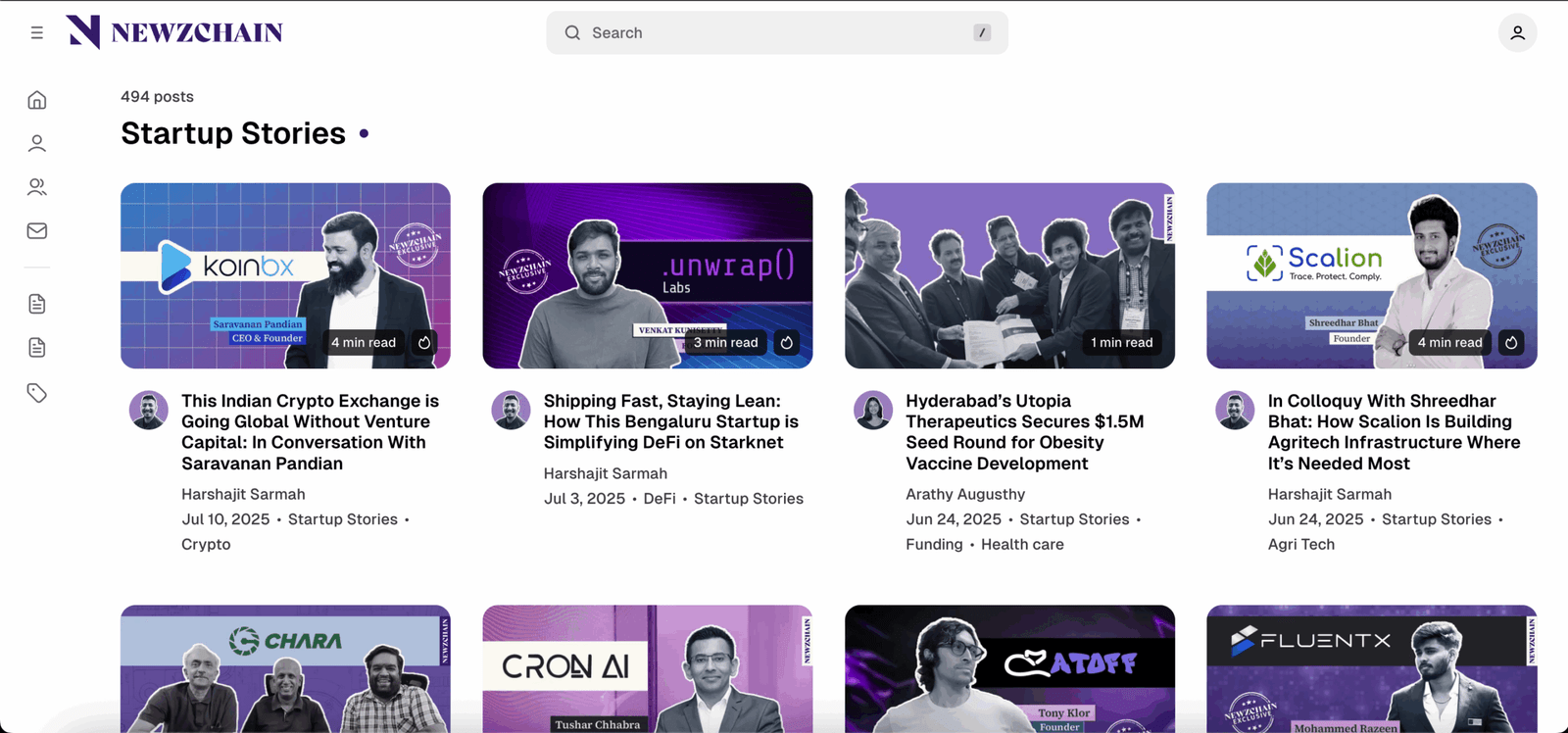The height and width of the screenshot is (733, 1568).
Task: Open the unwrap() Labs article thumbnail
Action: pos(648,275)
